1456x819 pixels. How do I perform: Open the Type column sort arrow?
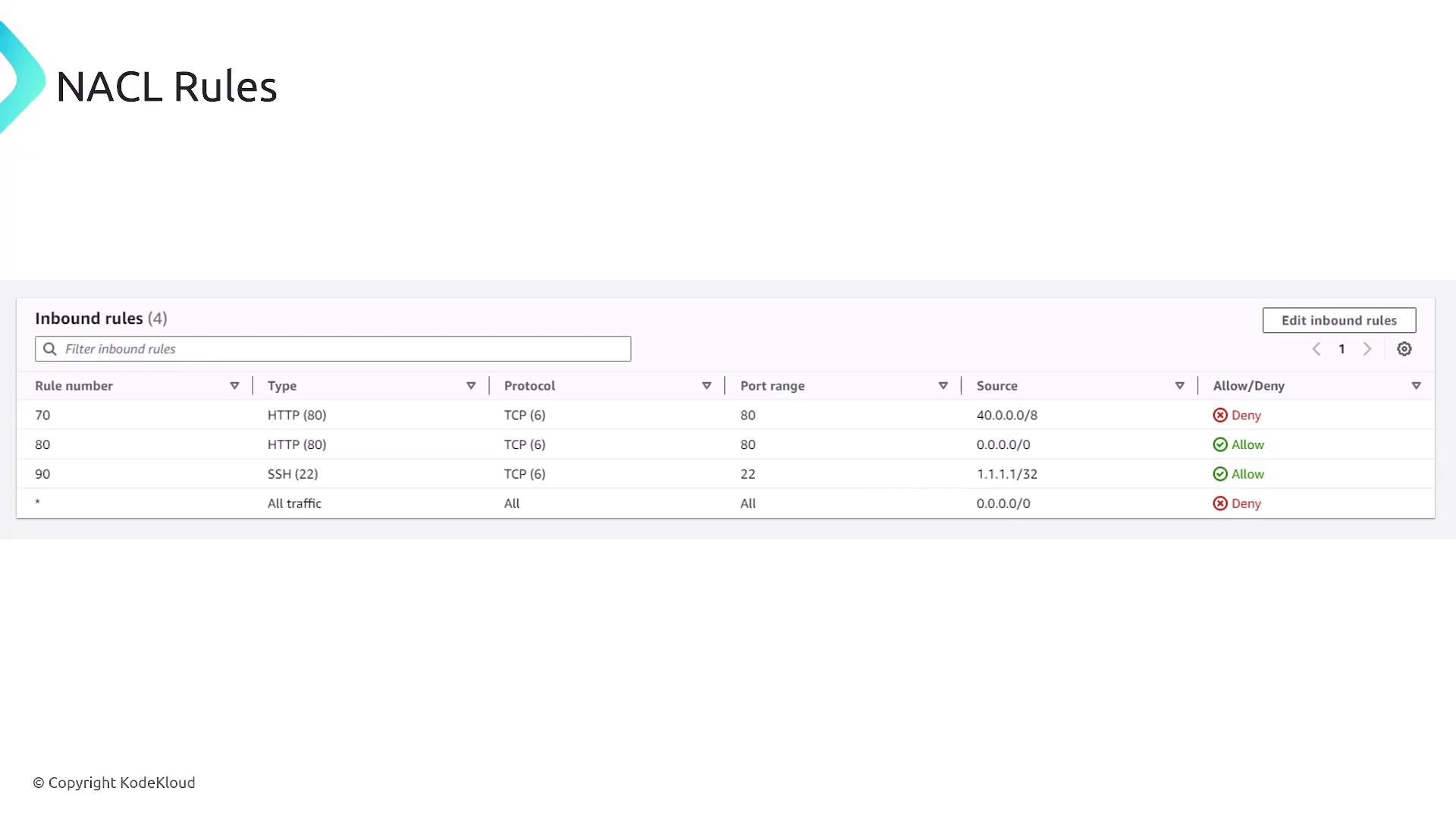[471, 386]
